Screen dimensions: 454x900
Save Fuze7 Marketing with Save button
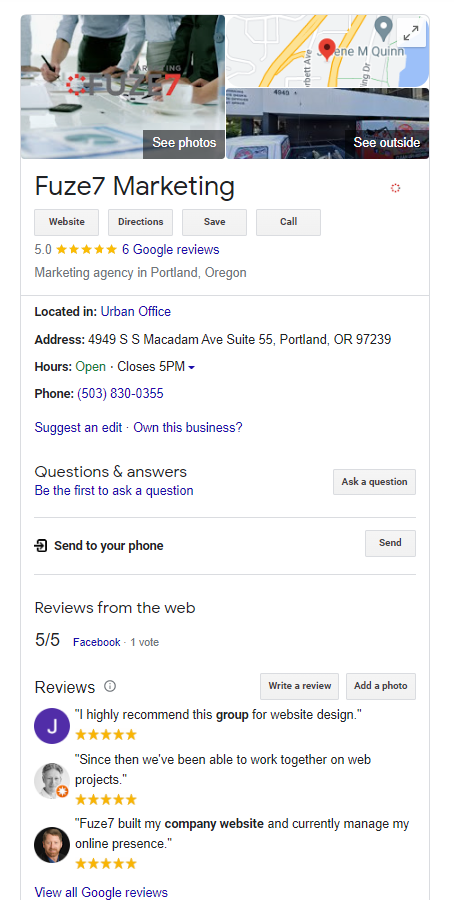[x=215, y=222]
